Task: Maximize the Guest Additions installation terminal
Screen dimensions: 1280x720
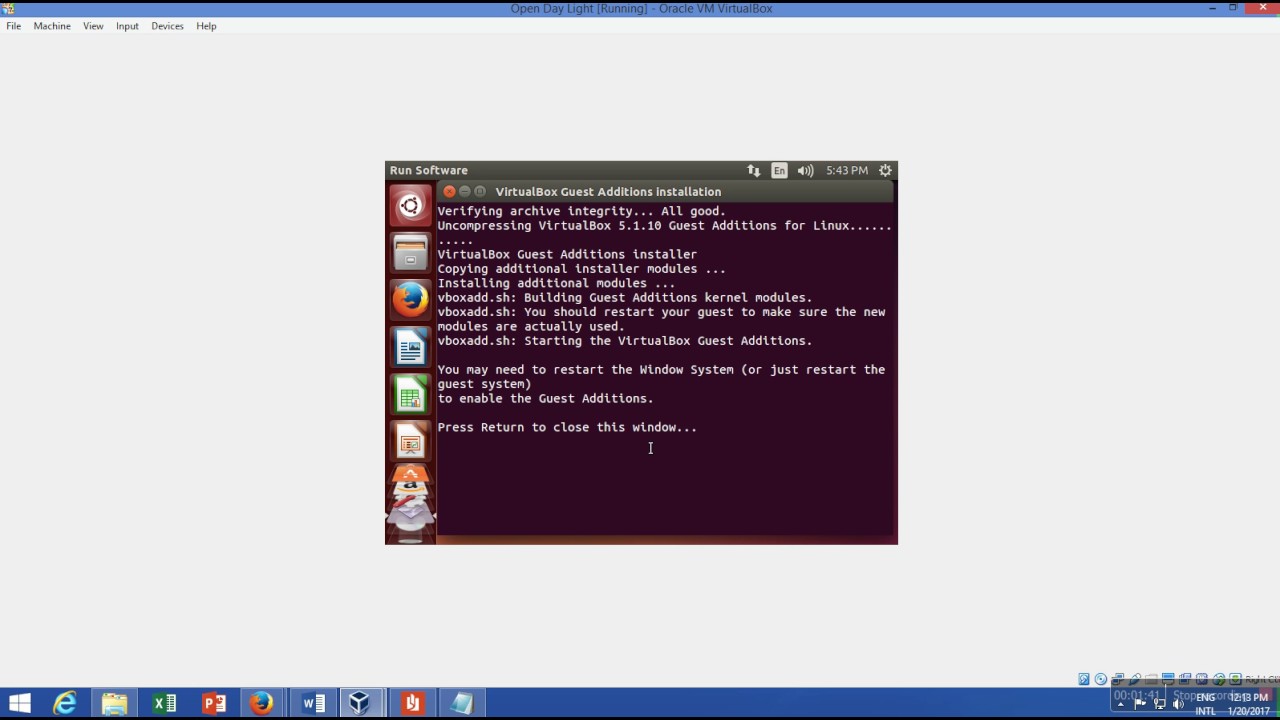Action: [x=481, y=191]
